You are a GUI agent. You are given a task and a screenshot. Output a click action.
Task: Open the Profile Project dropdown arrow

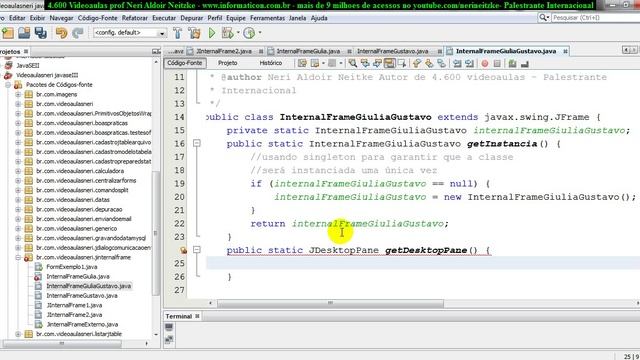[260, 33]
